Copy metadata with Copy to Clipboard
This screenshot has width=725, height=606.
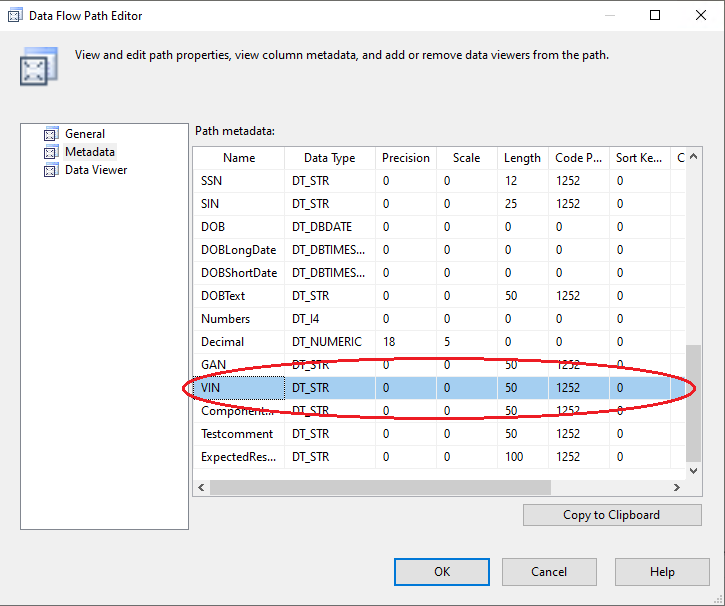[611, 515]
